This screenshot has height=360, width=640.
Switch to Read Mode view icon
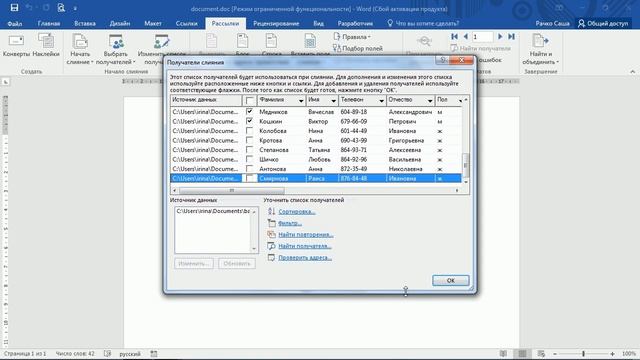tap(504, 354)
